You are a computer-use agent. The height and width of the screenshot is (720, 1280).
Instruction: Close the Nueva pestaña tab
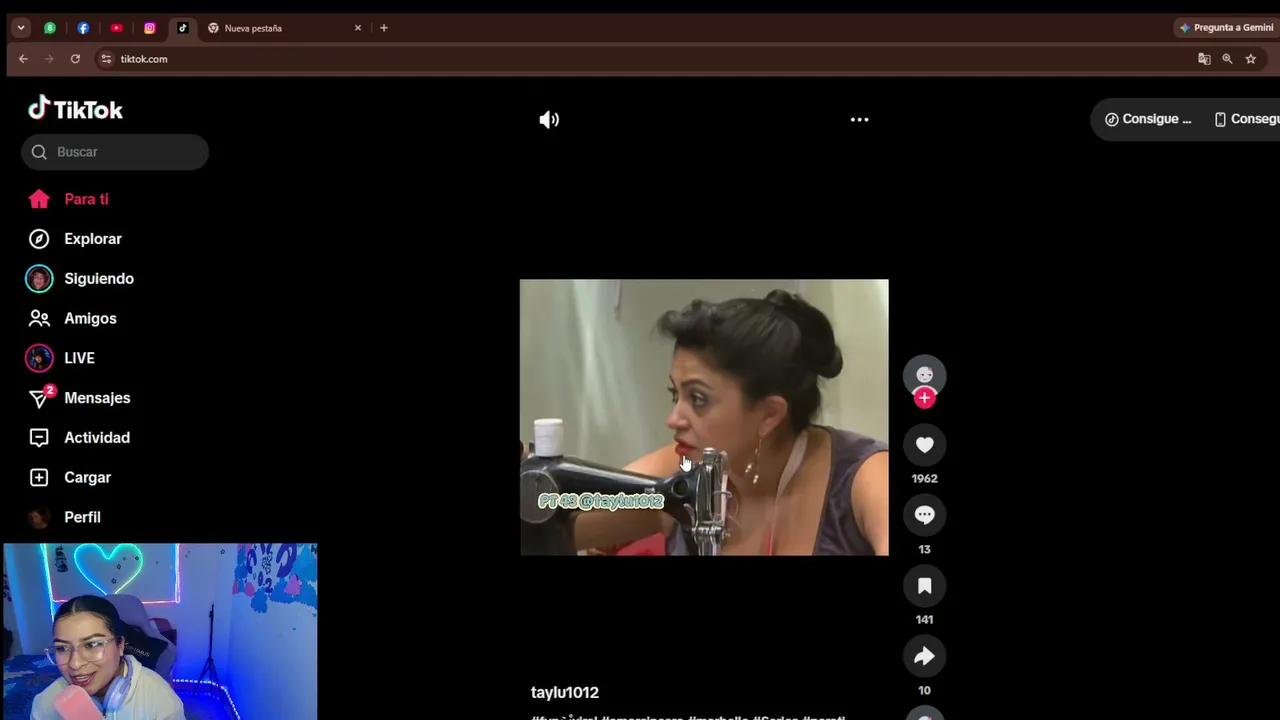358,28
